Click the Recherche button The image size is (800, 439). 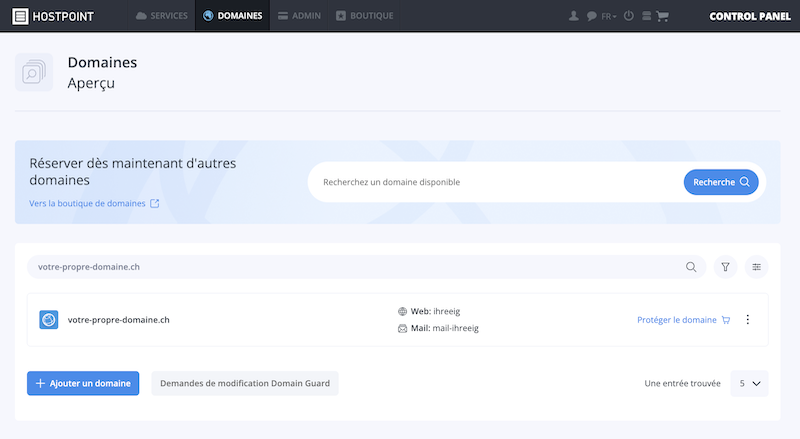point(721,182)
